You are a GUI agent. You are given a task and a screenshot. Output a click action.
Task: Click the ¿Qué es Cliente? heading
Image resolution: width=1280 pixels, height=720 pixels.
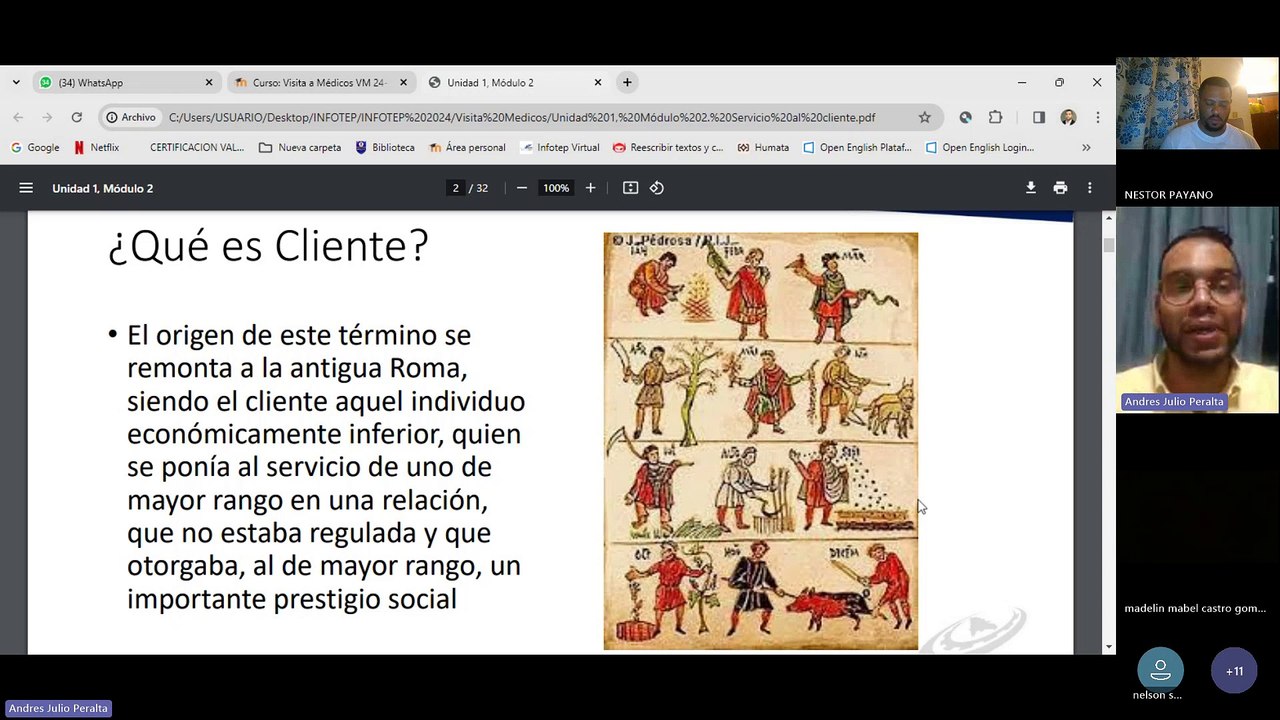click(x=268, y=245)
